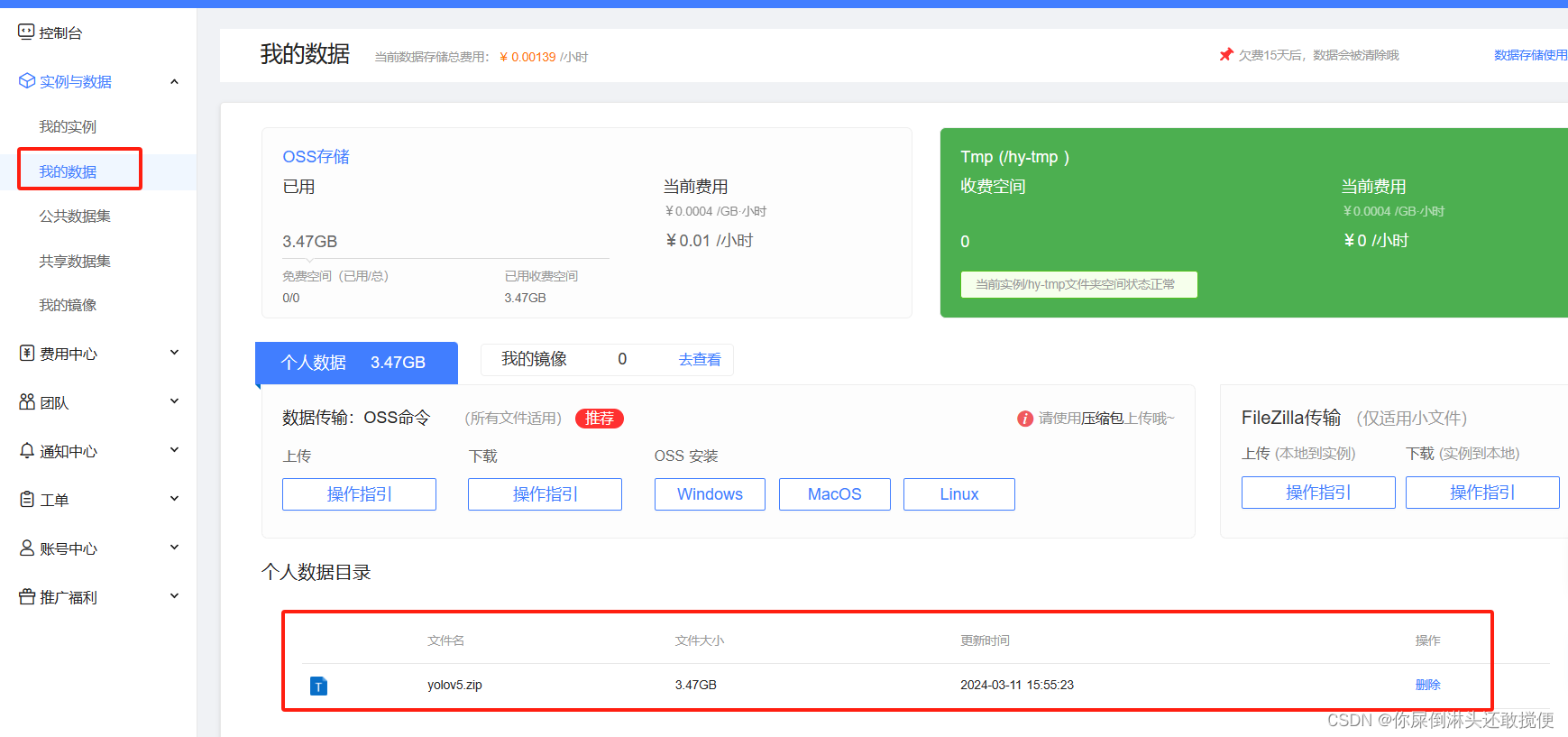The height and width of the screenshot is (737, 1568).
Task: Expand the 账号中心 menu chevron
Action: (x=174, y=548)
